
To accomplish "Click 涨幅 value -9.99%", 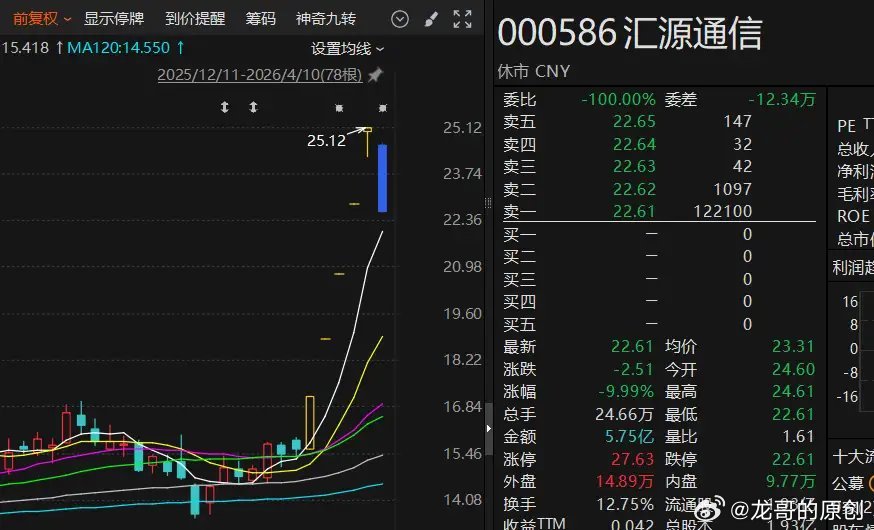I will point(626,392).
